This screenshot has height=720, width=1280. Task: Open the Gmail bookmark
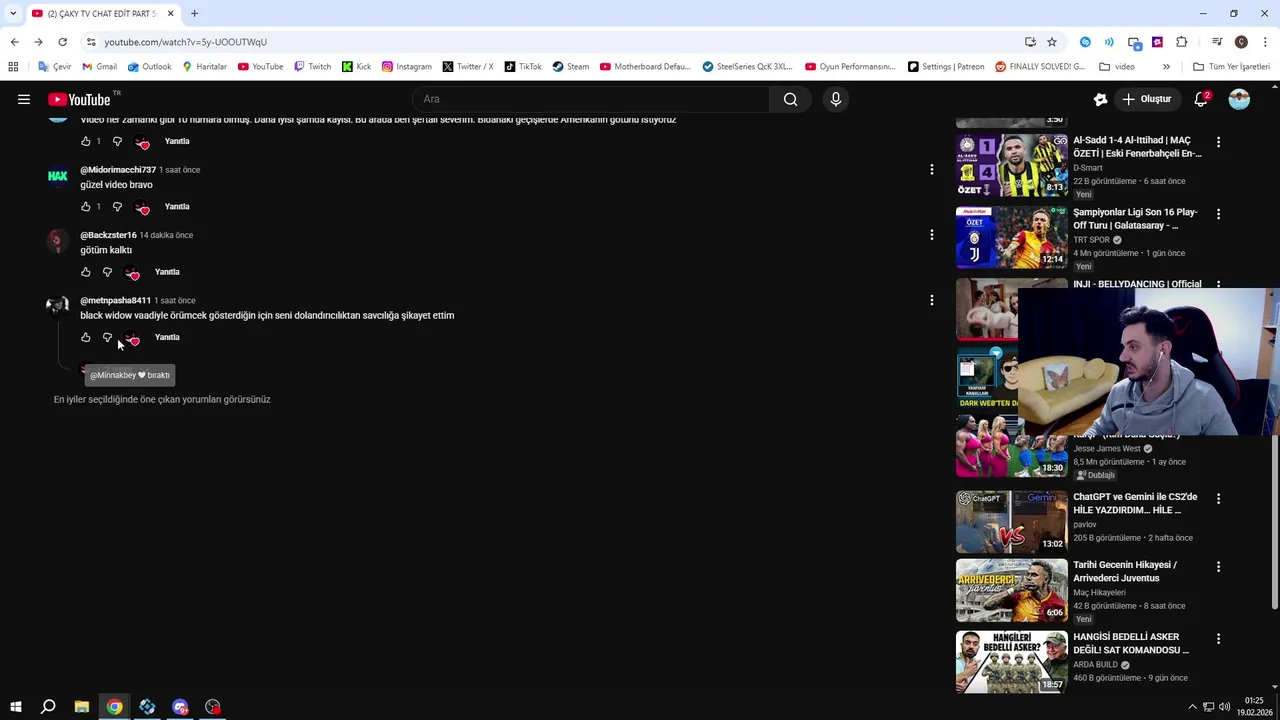(x=99, y=66)
